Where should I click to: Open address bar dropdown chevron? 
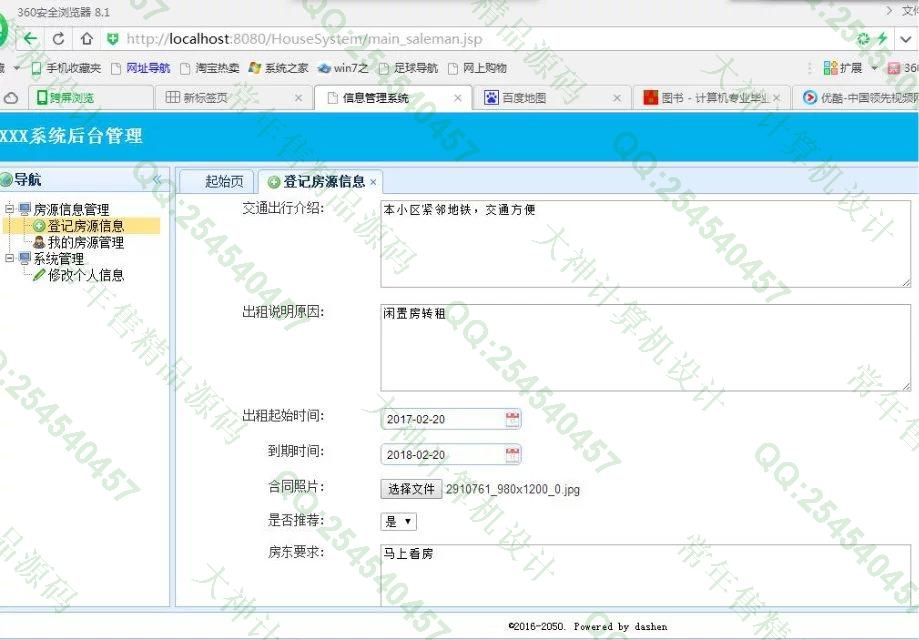click(906, 39)
